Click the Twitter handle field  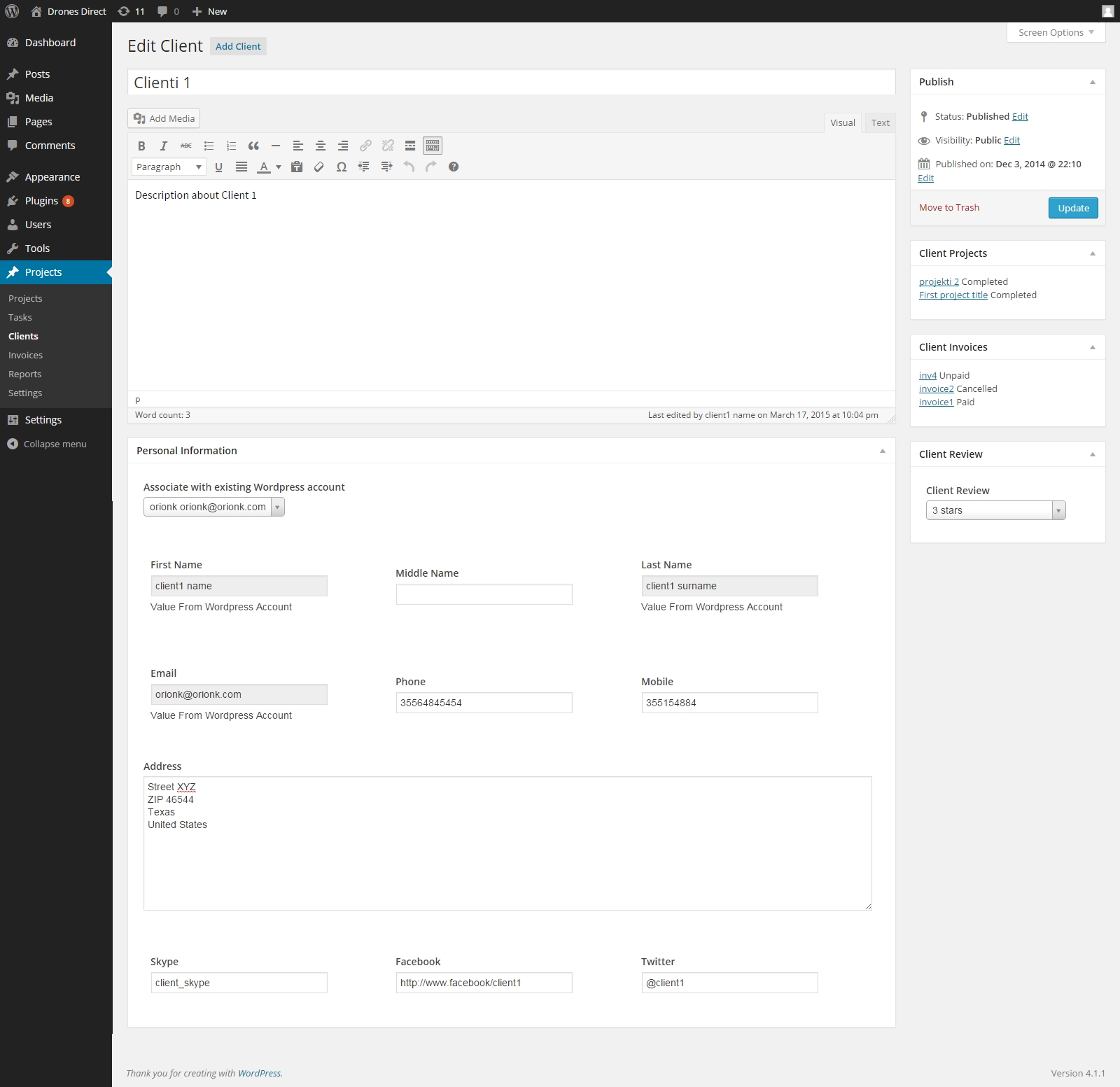click(729, 983)
